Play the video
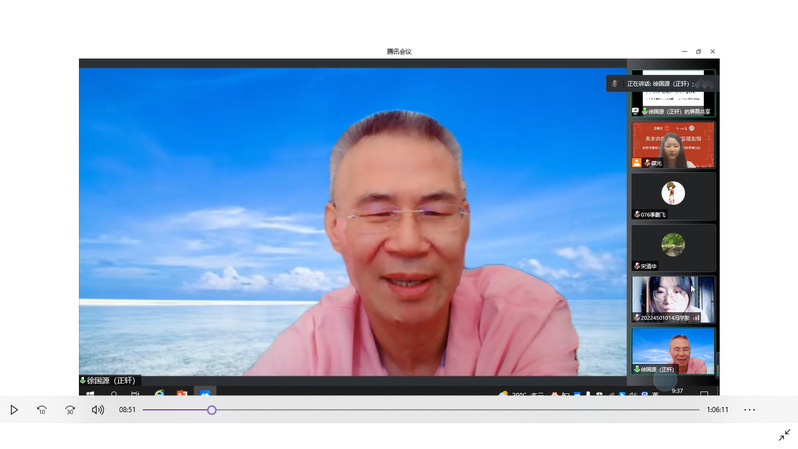Viewport: 798px width, 449px height. 14,410
